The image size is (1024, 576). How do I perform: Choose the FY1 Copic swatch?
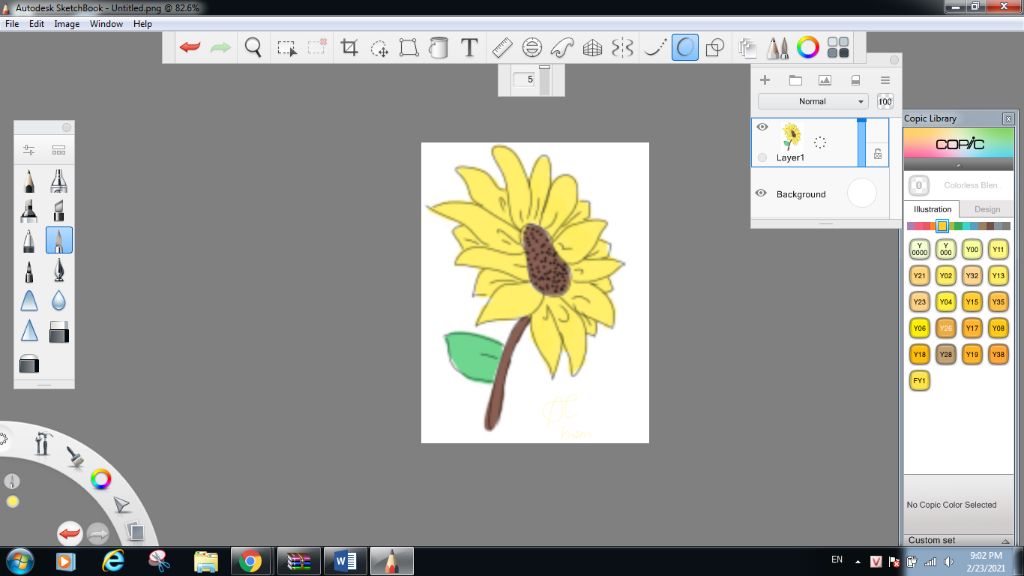pos(920,381)
